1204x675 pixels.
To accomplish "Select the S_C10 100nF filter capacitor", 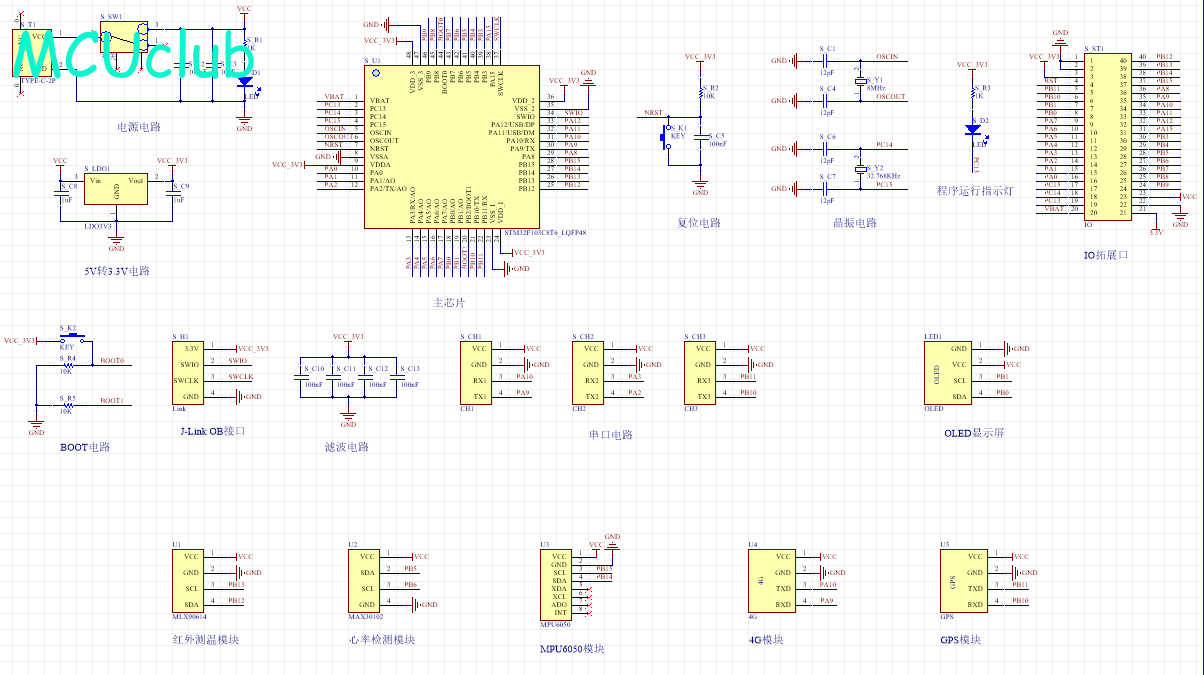I will tap(300, 377).
